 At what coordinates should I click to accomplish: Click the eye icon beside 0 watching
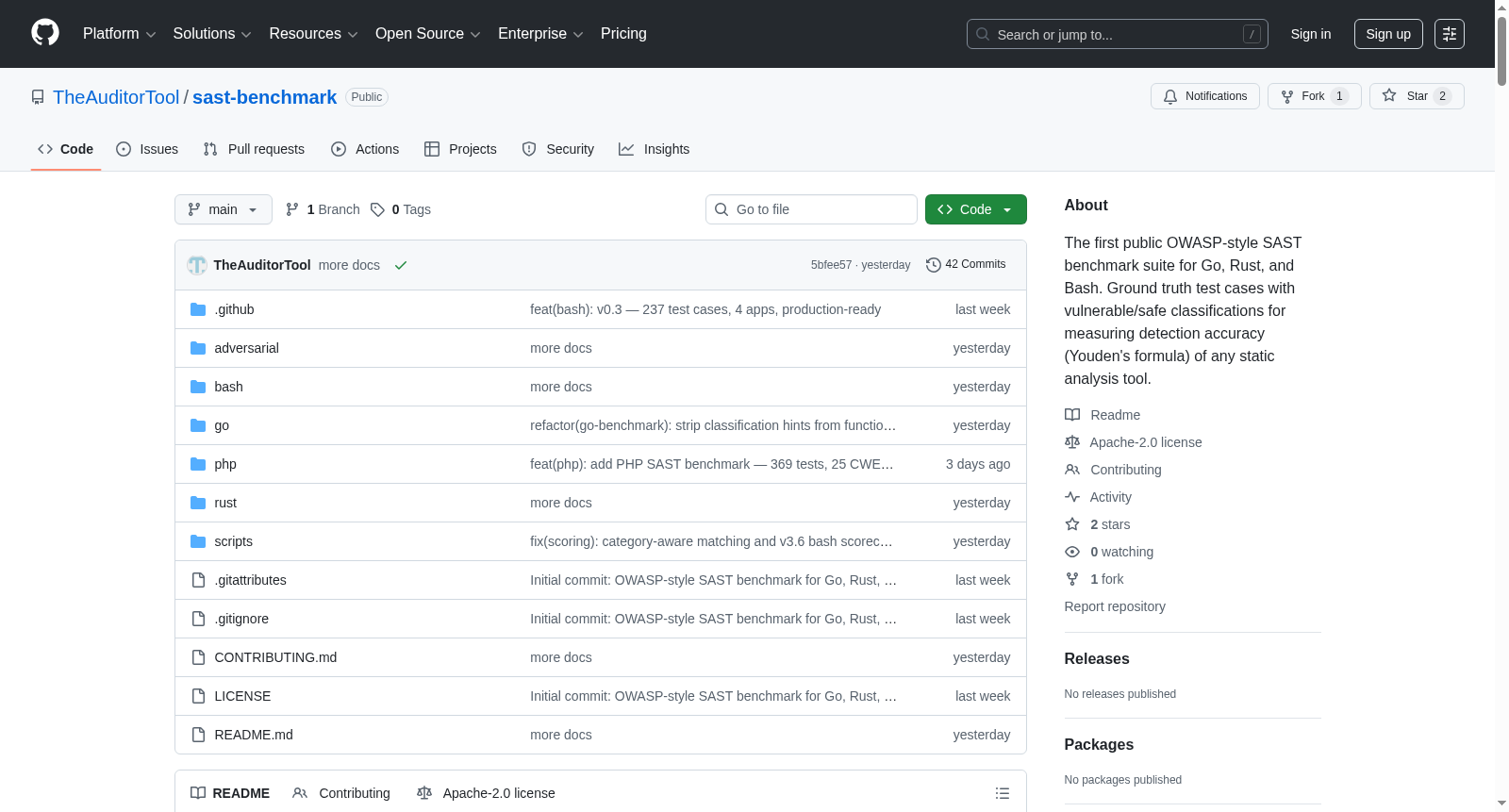point(1072,552)
